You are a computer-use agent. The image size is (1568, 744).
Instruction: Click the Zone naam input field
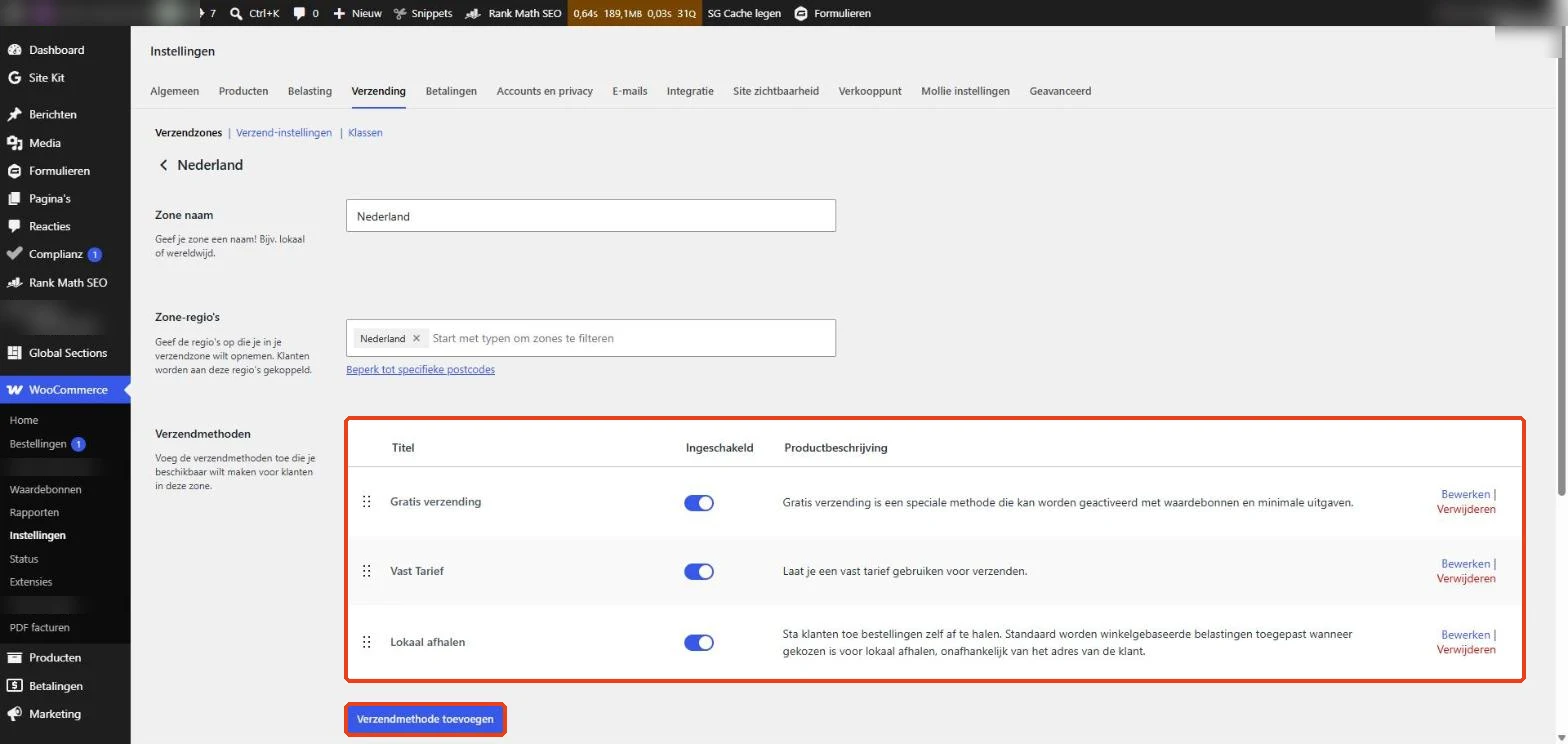pyautogui.click(x=591, y=216)
